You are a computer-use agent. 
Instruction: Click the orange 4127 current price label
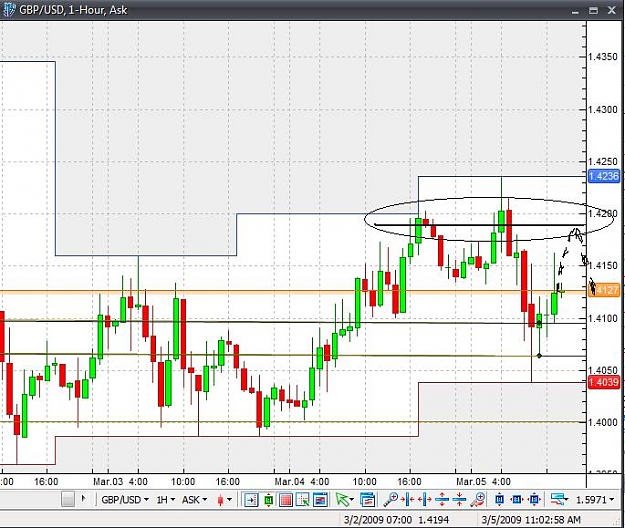click(x=604, y=290)
